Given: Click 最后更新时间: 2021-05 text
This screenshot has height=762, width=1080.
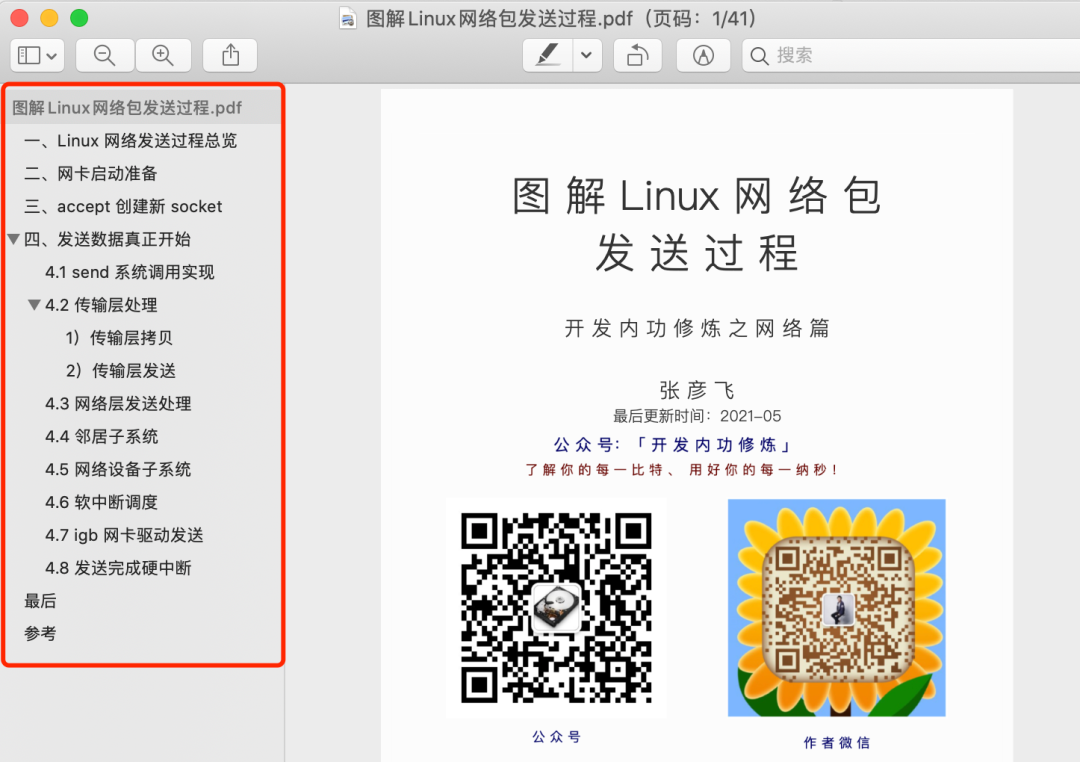Looking at the screenshot, I should 697,416.
